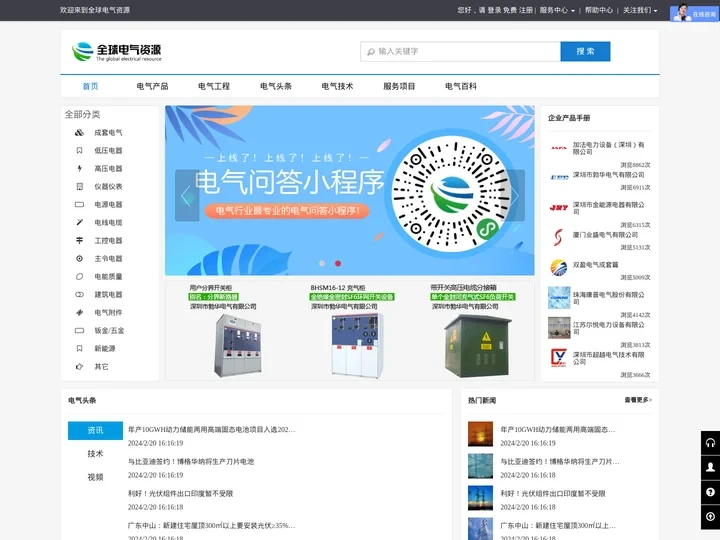Open the 电气产品 navigation tab
Image resolution: width=720 pixels, height=540 pixels.
[x=152, y=86]
